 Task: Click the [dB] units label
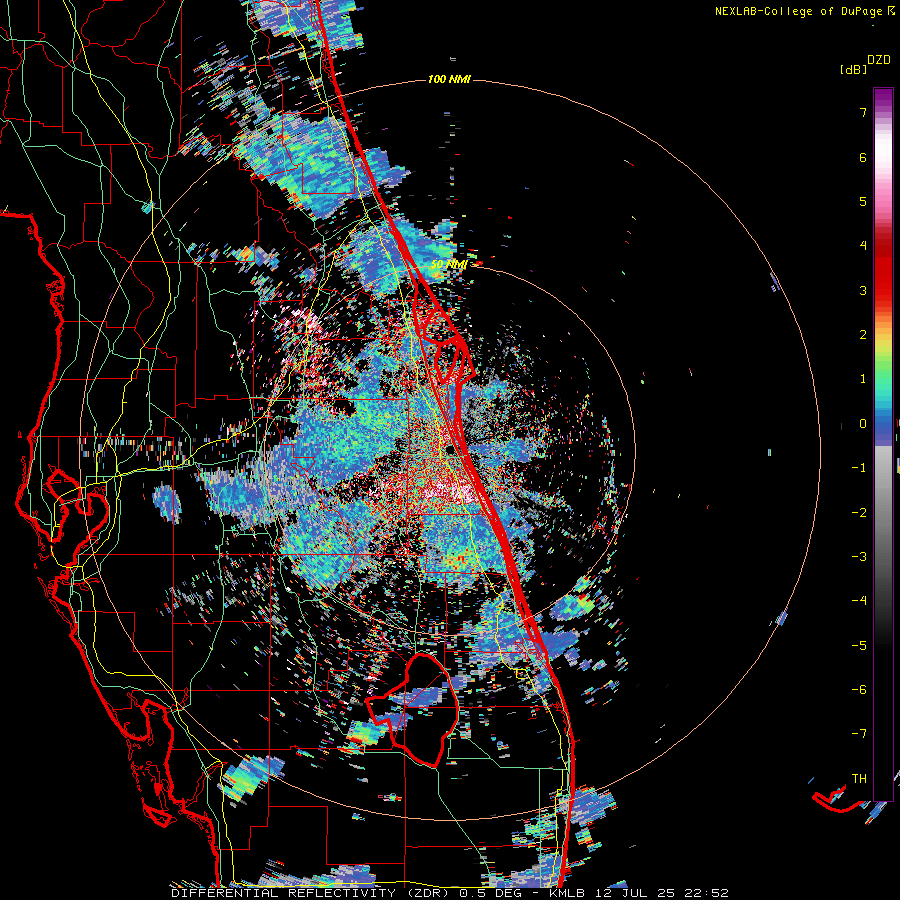click(853, 70)
